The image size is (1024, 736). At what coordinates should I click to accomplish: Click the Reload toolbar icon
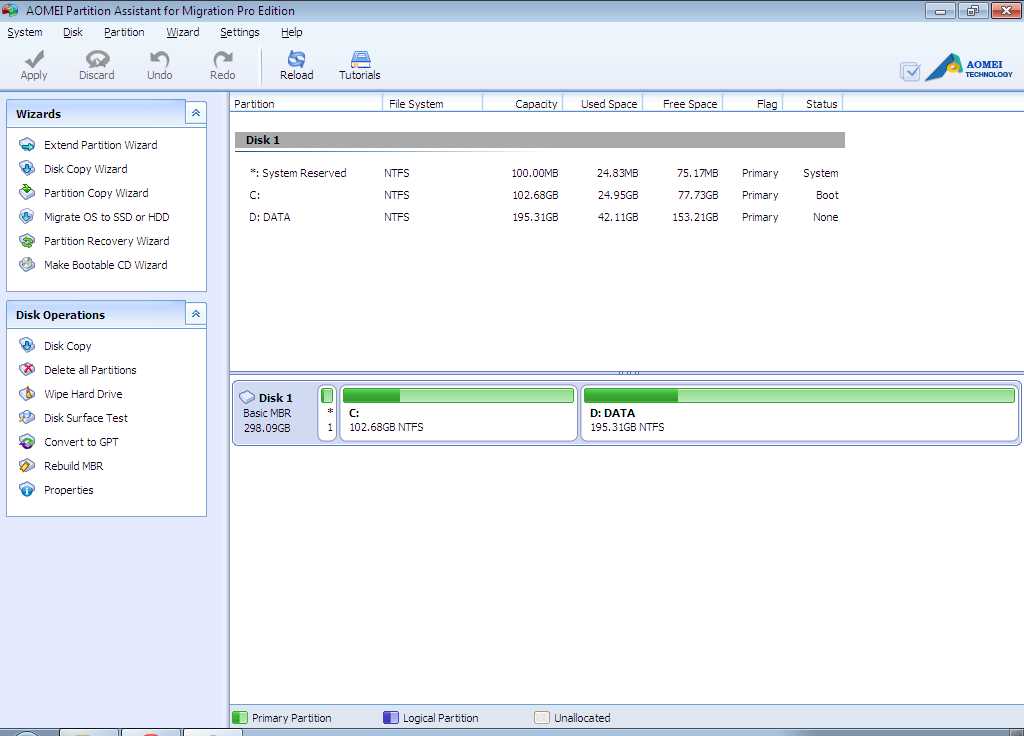coord(296,59)
